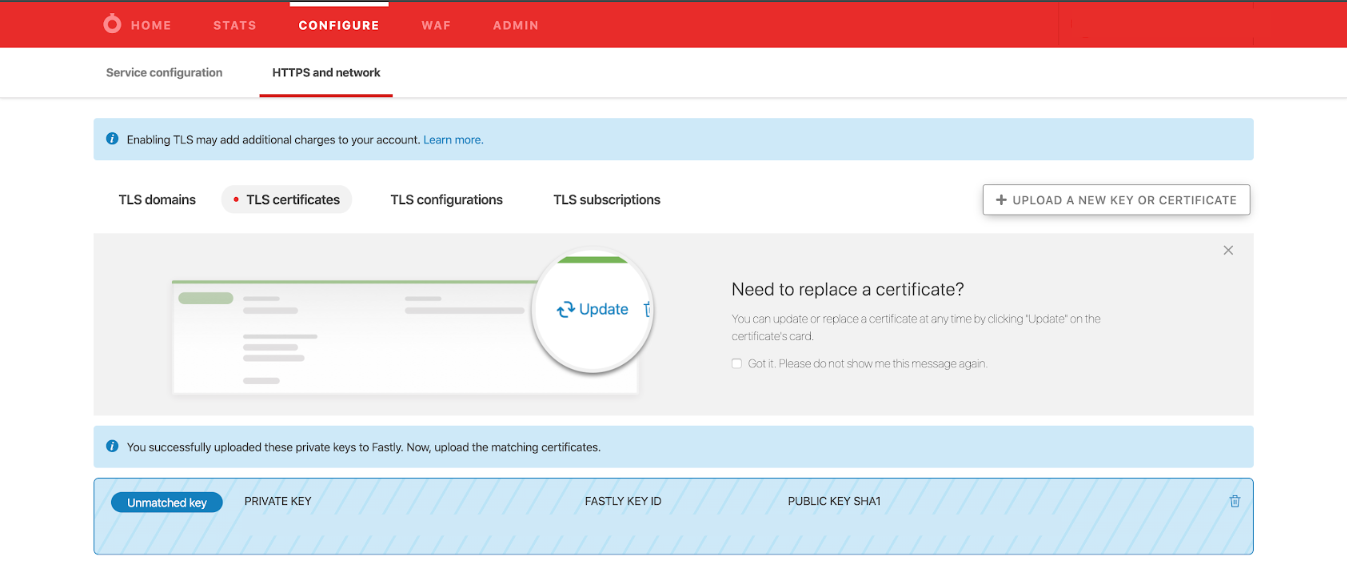
Task: Check 'Do not show me this message again'
Action: tap(736, 364)
